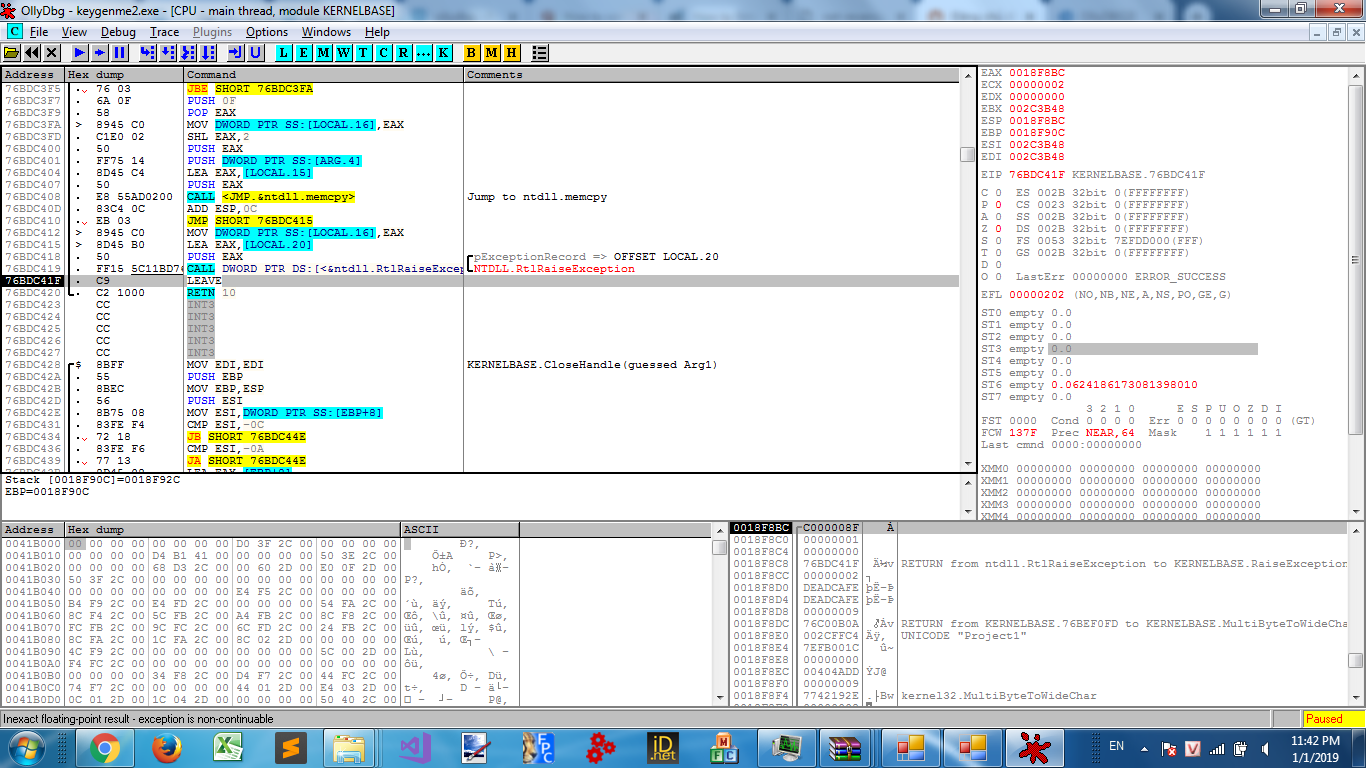Click disassembly Hex dump column header
This screenshot has height=768, width=1366.
(124, 74)
